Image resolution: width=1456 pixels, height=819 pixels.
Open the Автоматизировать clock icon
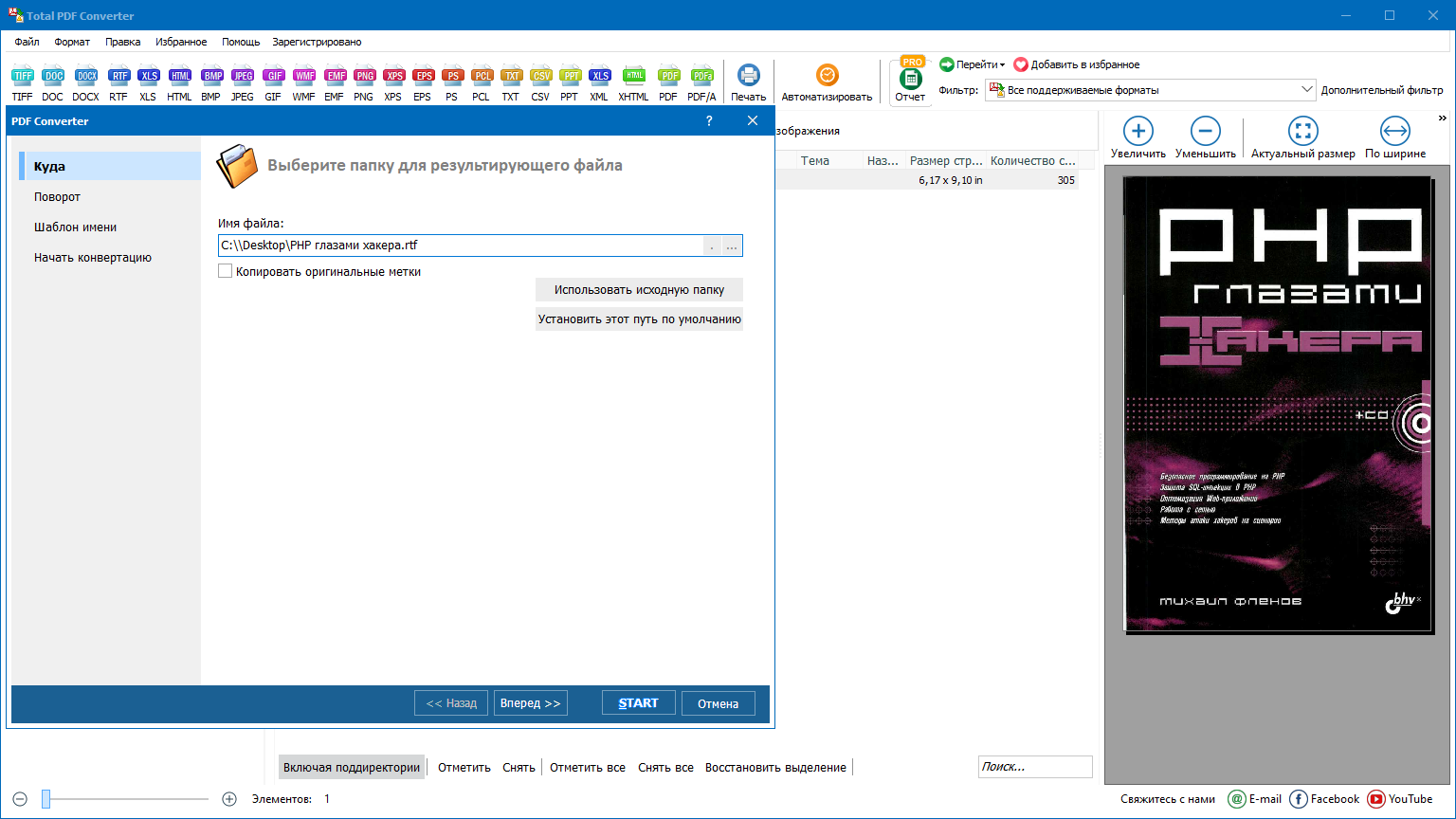828,75
